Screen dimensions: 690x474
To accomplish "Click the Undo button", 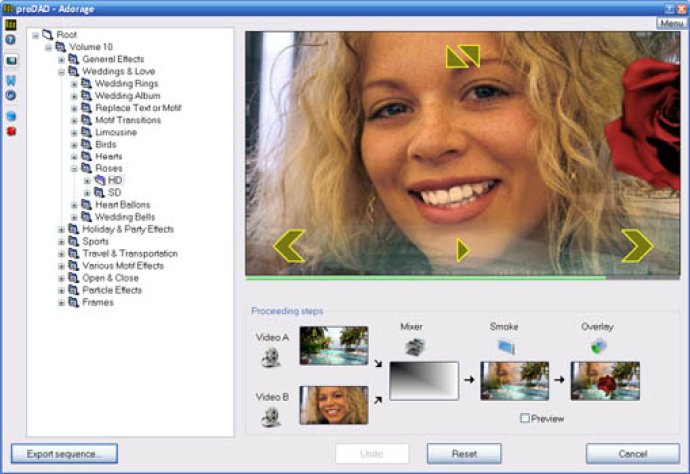I will coord(372,454).
